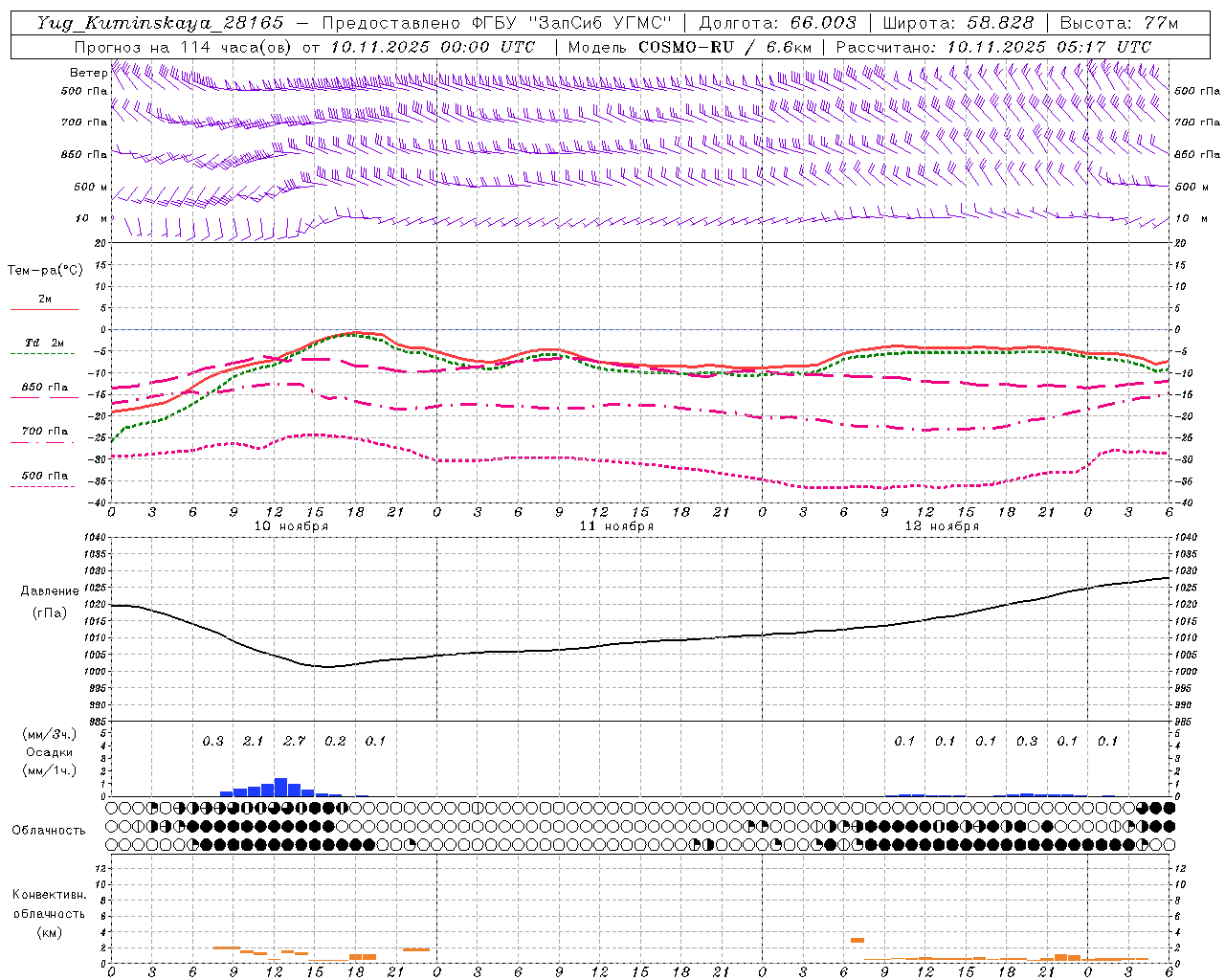Screen dimensions: 1225x980
Task: Click the 700 гПа temperature legend entry
Action: tap(45, 432)
